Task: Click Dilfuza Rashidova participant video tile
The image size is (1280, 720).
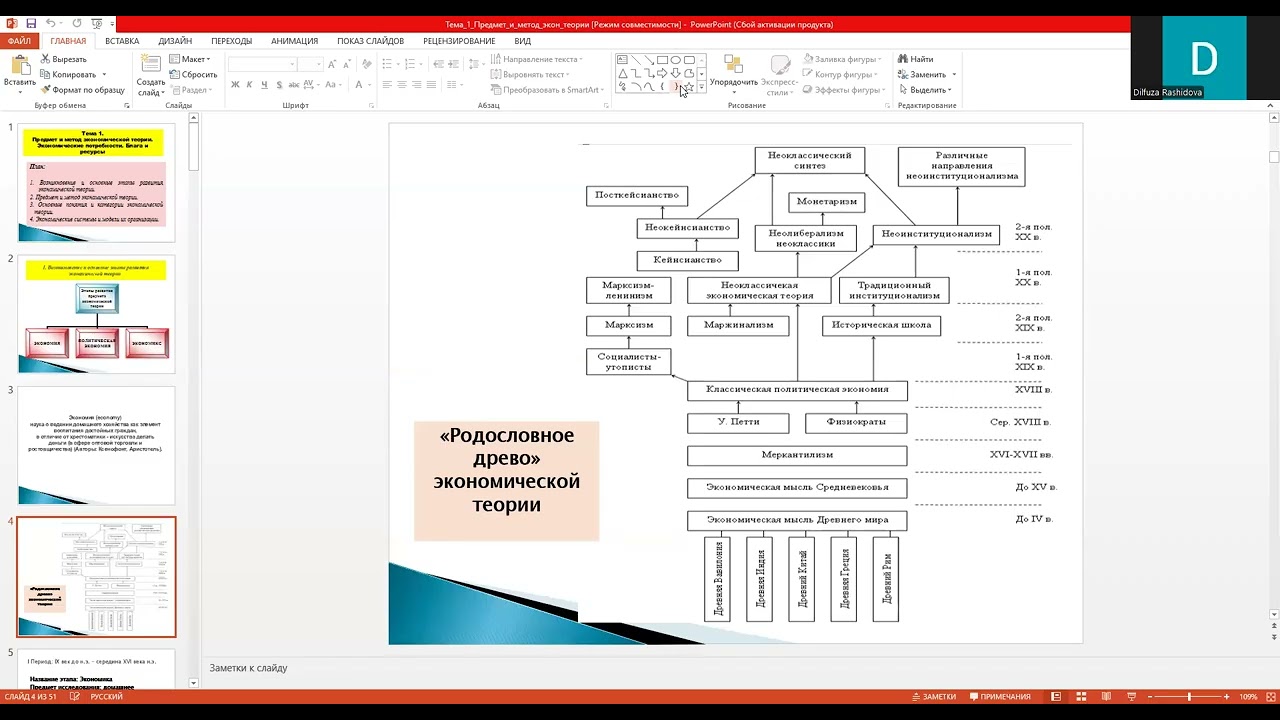Action: pyautogui.click(x=1205, y=58)
